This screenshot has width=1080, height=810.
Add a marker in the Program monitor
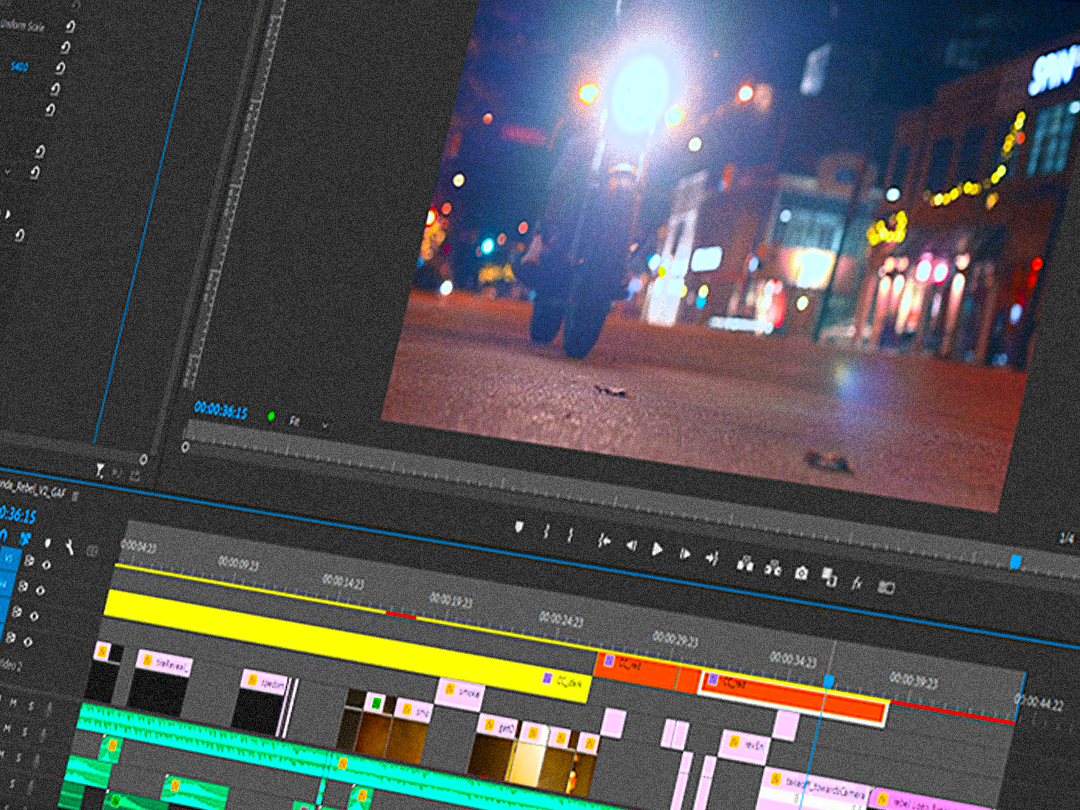point(519,527)
